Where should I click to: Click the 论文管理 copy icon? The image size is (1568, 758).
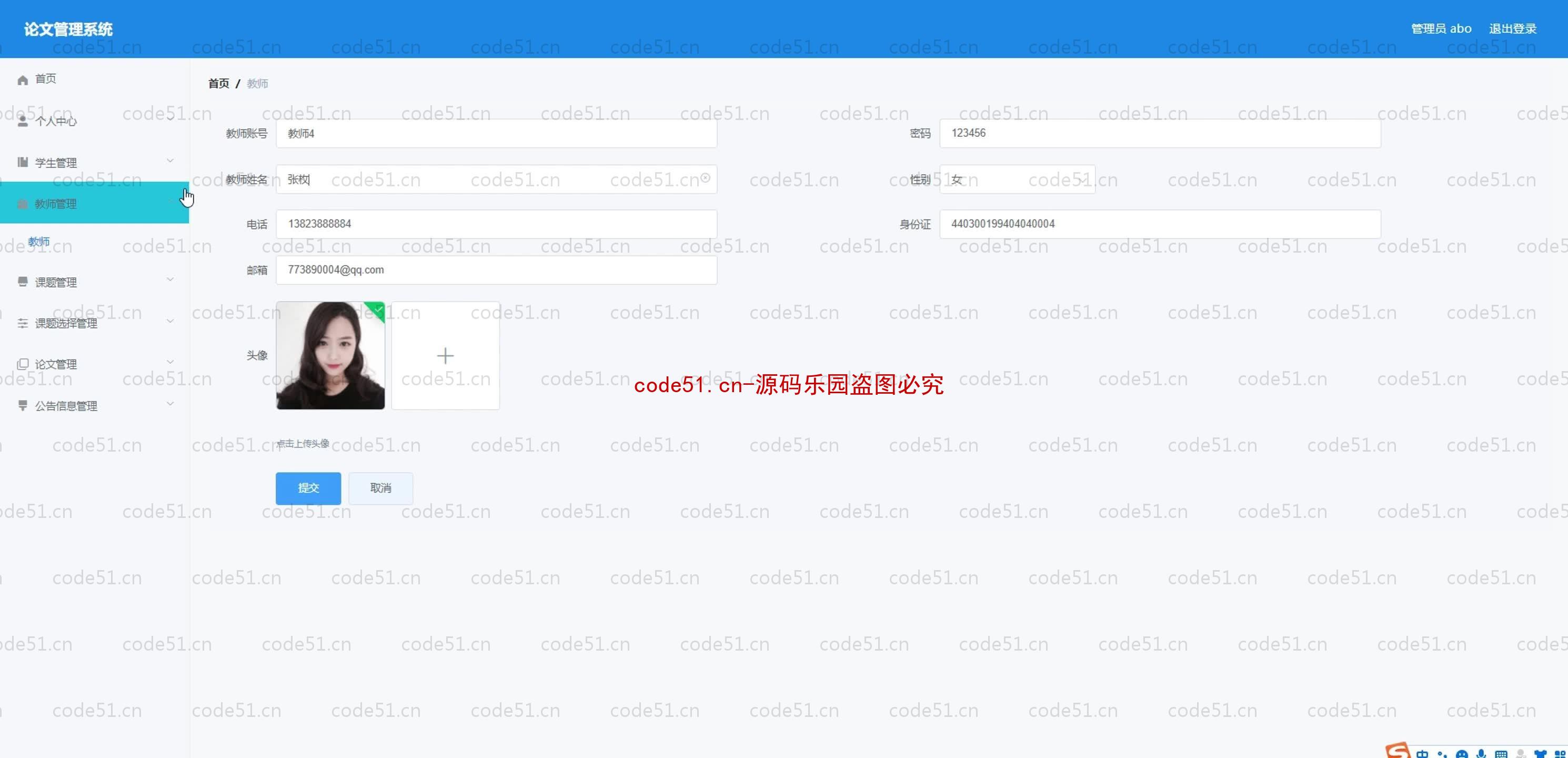(23, 364)
